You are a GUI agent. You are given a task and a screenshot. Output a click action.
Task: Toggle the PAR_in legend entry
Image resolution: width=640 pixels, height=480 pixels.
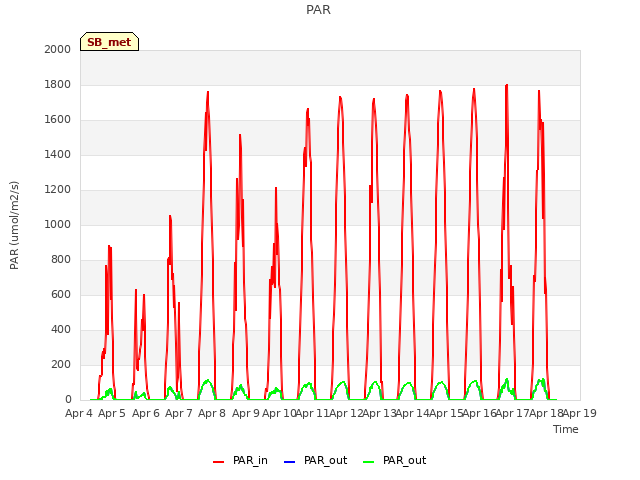pyautogui.click(x=240, y=461)
